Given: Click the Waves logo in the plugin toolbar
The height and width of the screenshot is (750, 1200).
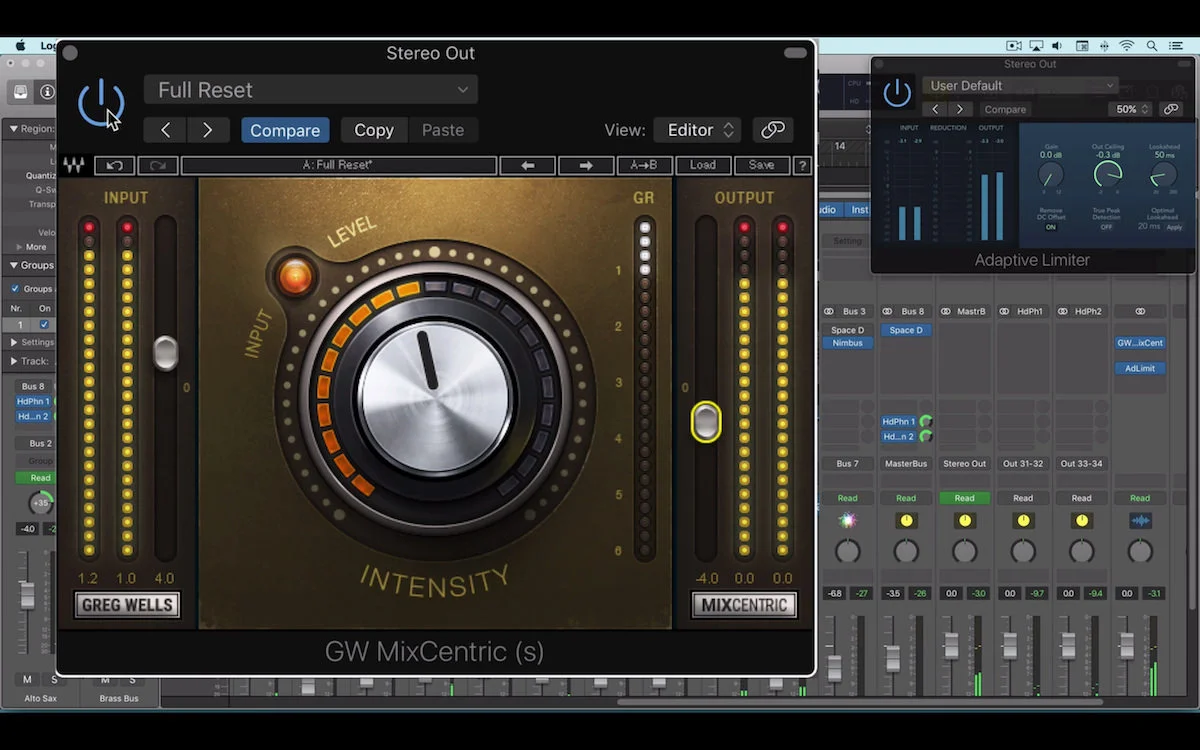Looking at the screenshot, I should click(73, 165).
